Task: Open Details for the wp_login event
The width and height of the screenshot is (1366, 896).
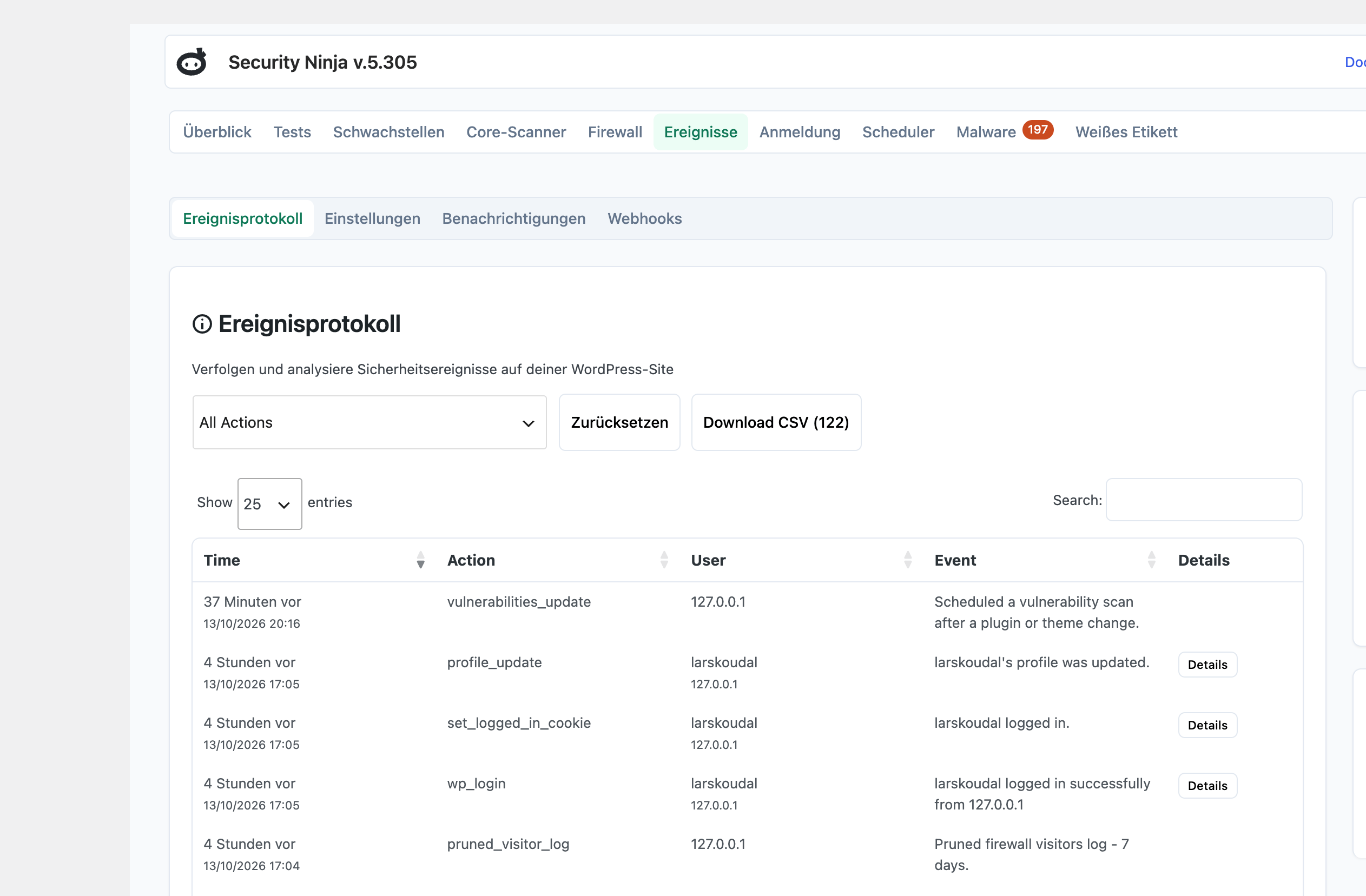Action: 1207,786
